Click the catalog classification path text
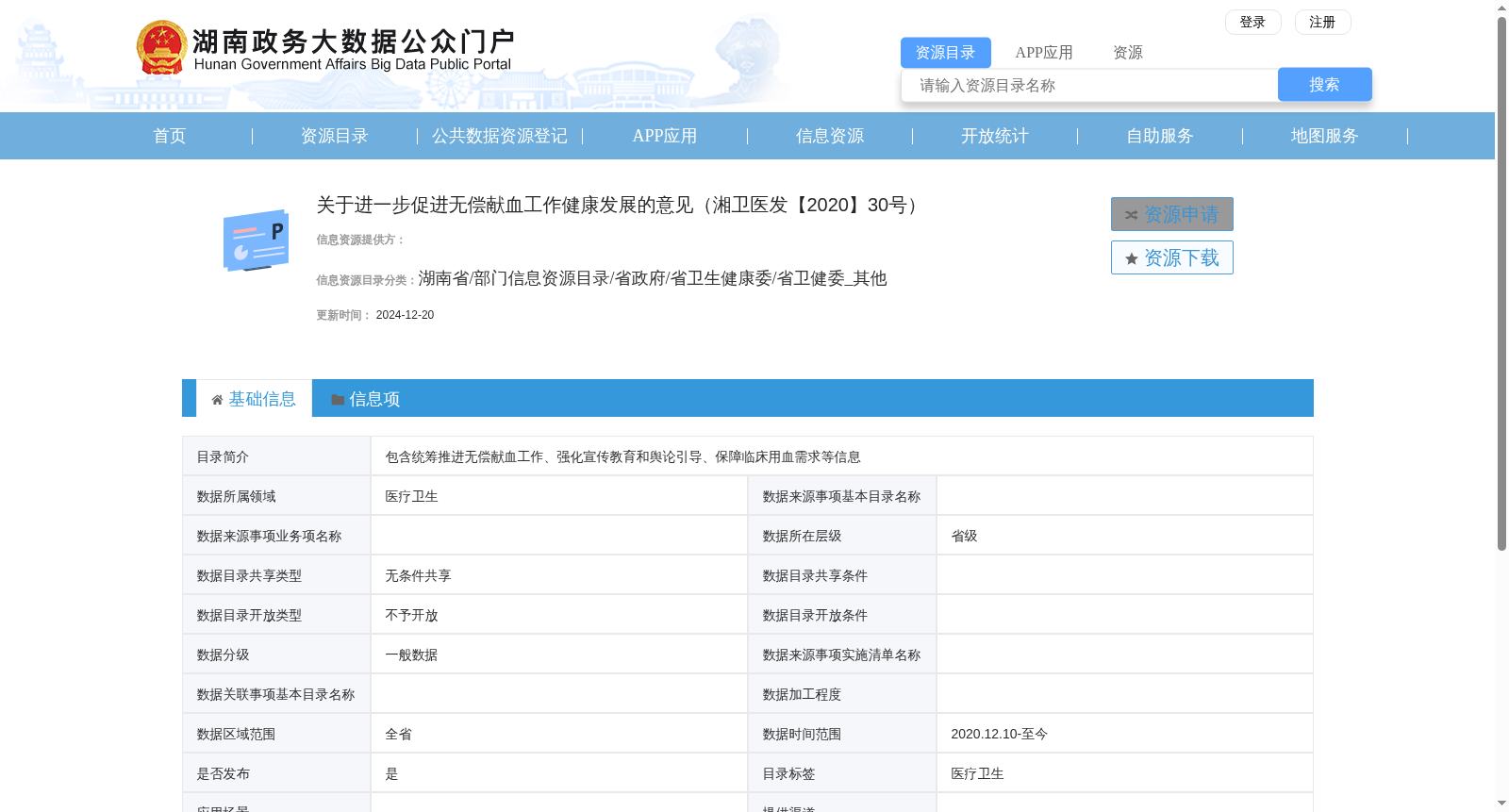Viewport: 1509px width, 812px height. [x=653, y=278]
